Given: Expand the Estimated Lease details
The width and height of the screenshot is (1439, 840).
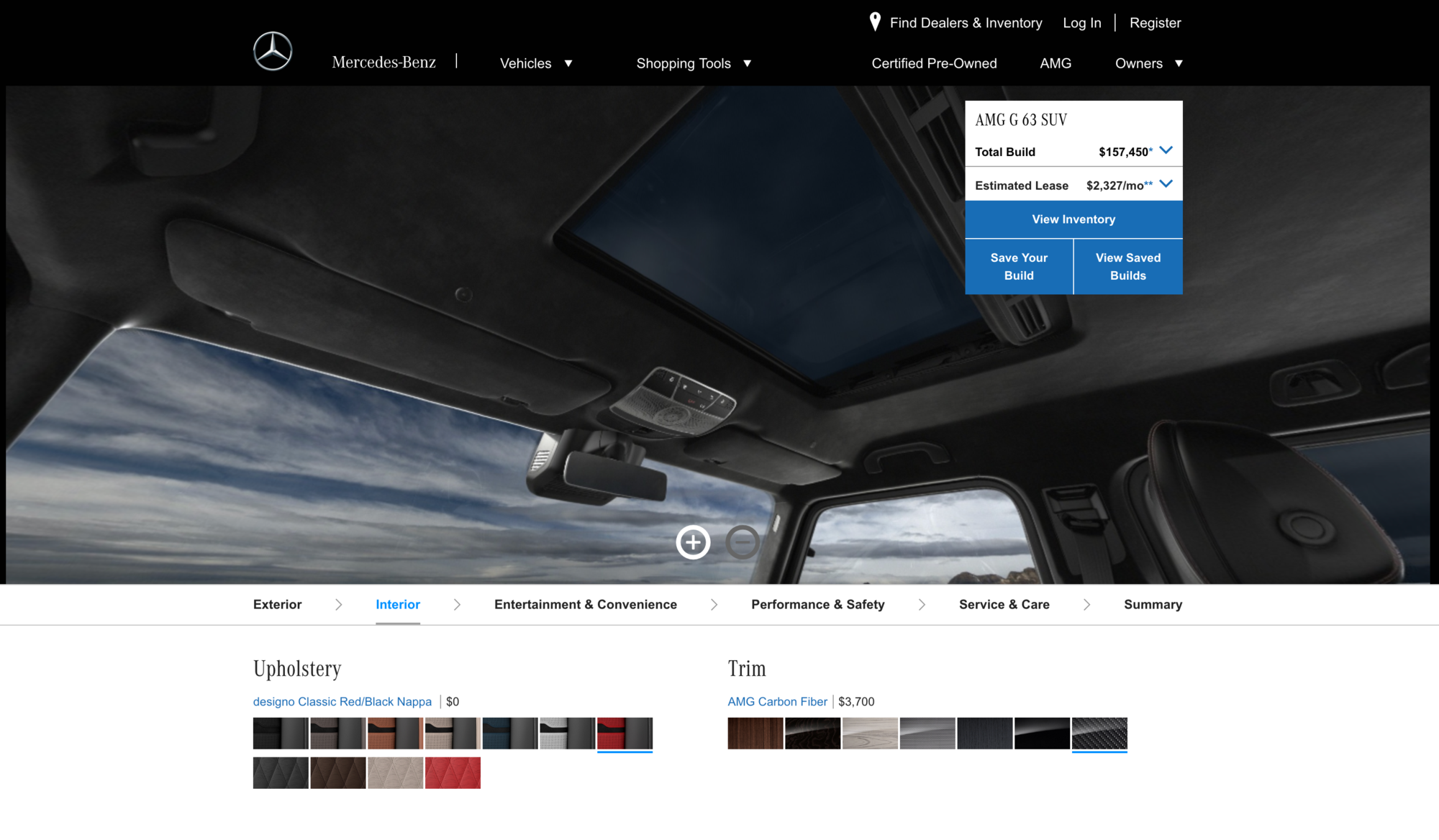Looking at the screenshot, I should (1166, 183).
